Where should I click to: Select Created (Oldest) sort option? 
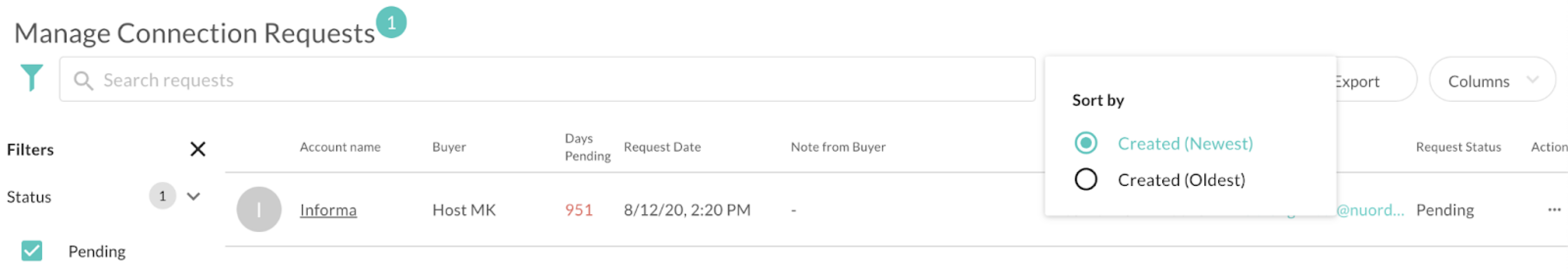pos(1160,180)
